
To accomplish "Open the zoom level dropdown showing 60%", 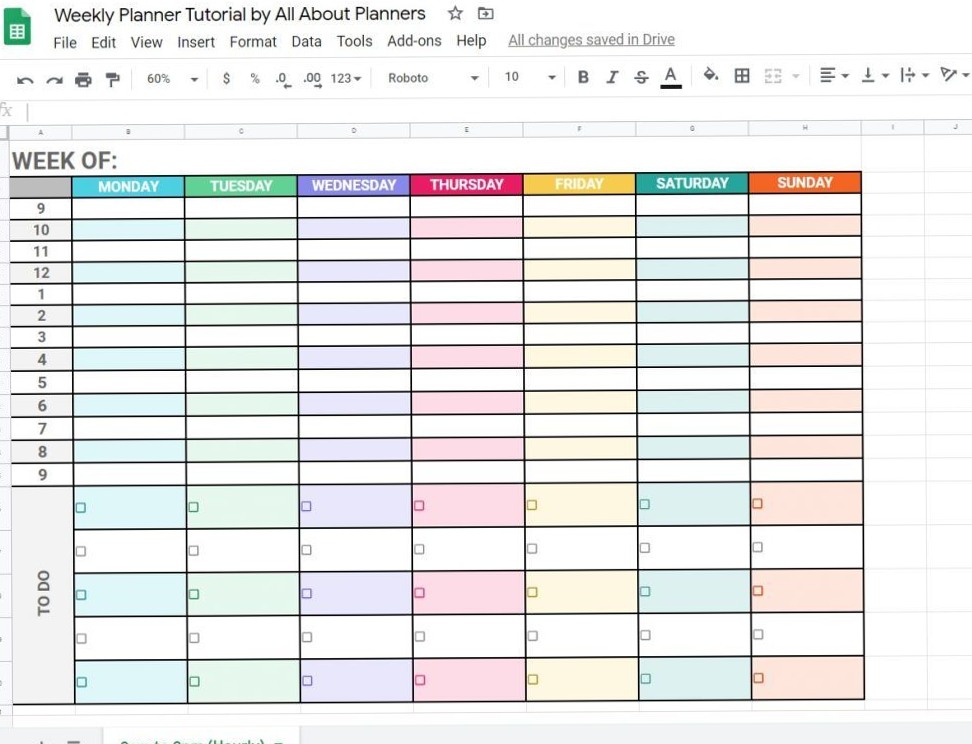I will [x=170, y=76].
